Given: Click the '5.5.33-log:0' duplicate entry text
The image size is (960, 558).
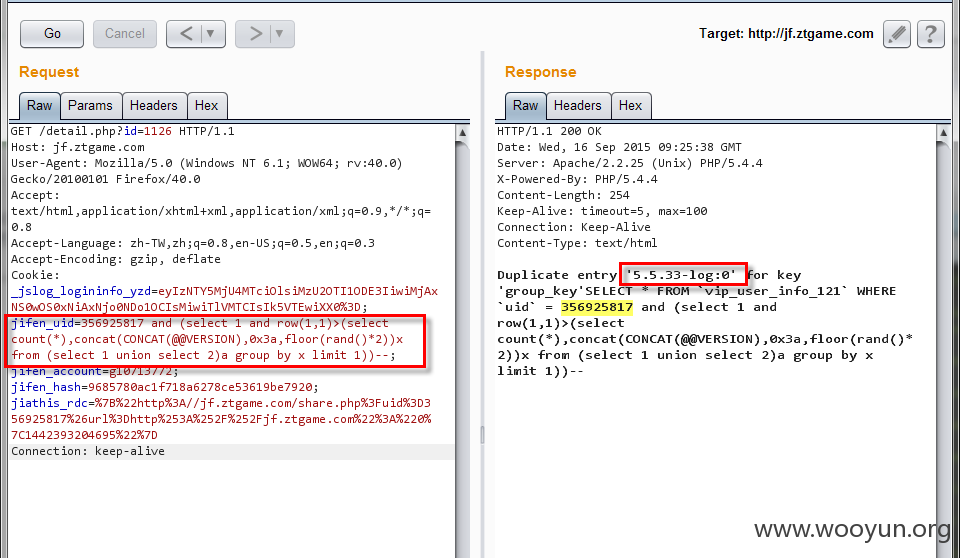Looking at the screenshot, I should tap(681, 274).
